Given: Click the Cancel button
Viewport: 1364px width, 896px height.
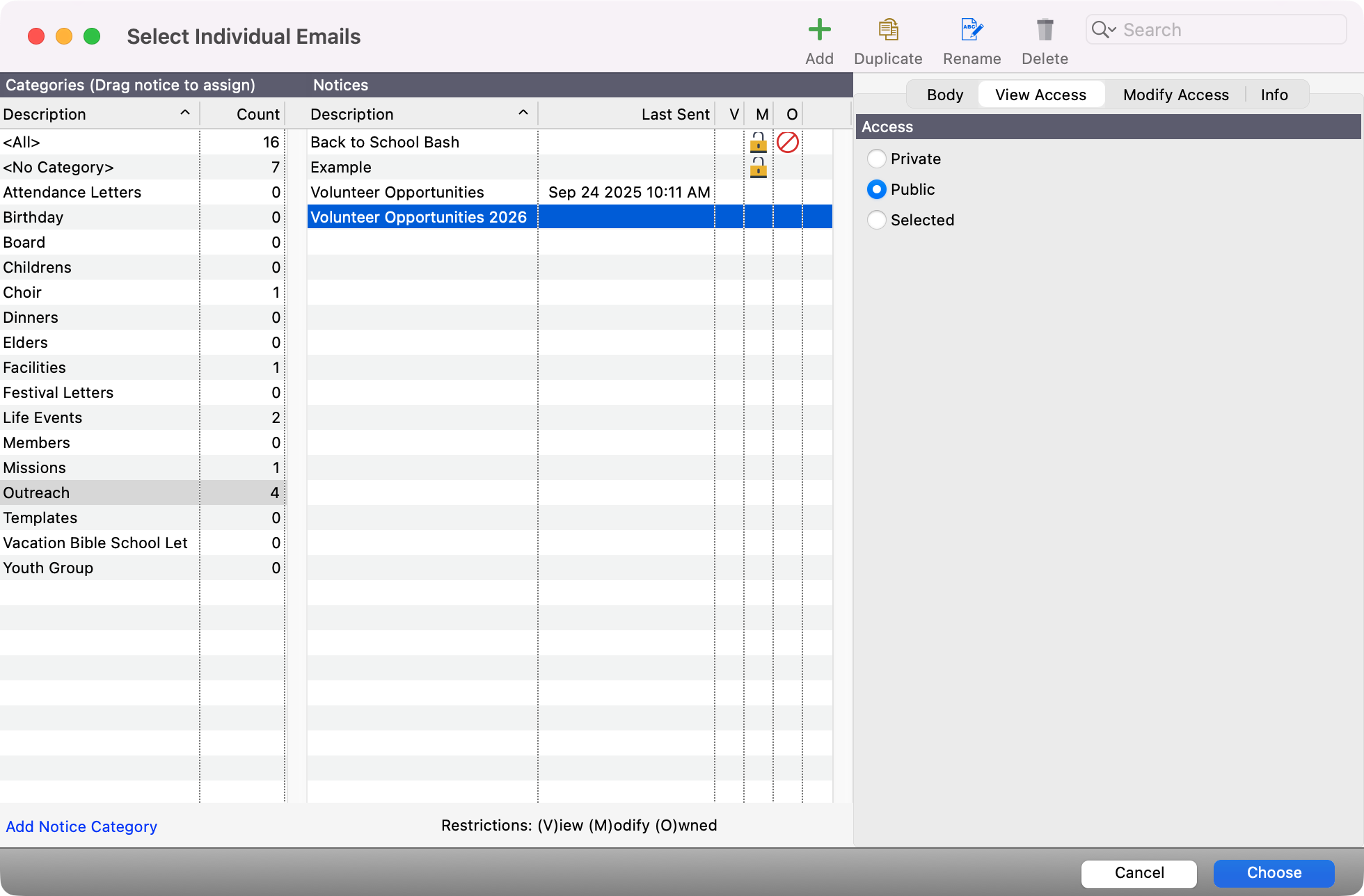Looking at the screenshot, I should click(x=1139, y=873).
